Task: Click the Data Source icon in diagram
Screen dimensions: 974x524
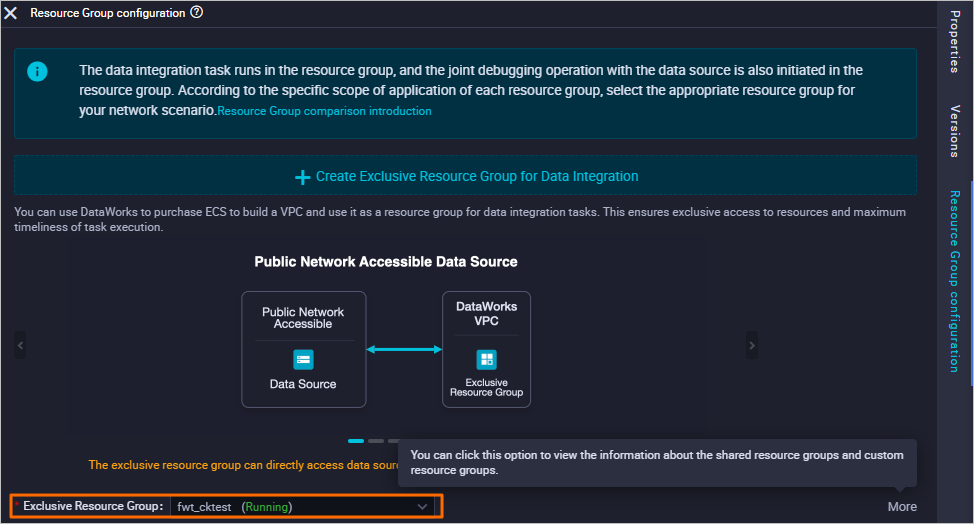Action: 303,359
